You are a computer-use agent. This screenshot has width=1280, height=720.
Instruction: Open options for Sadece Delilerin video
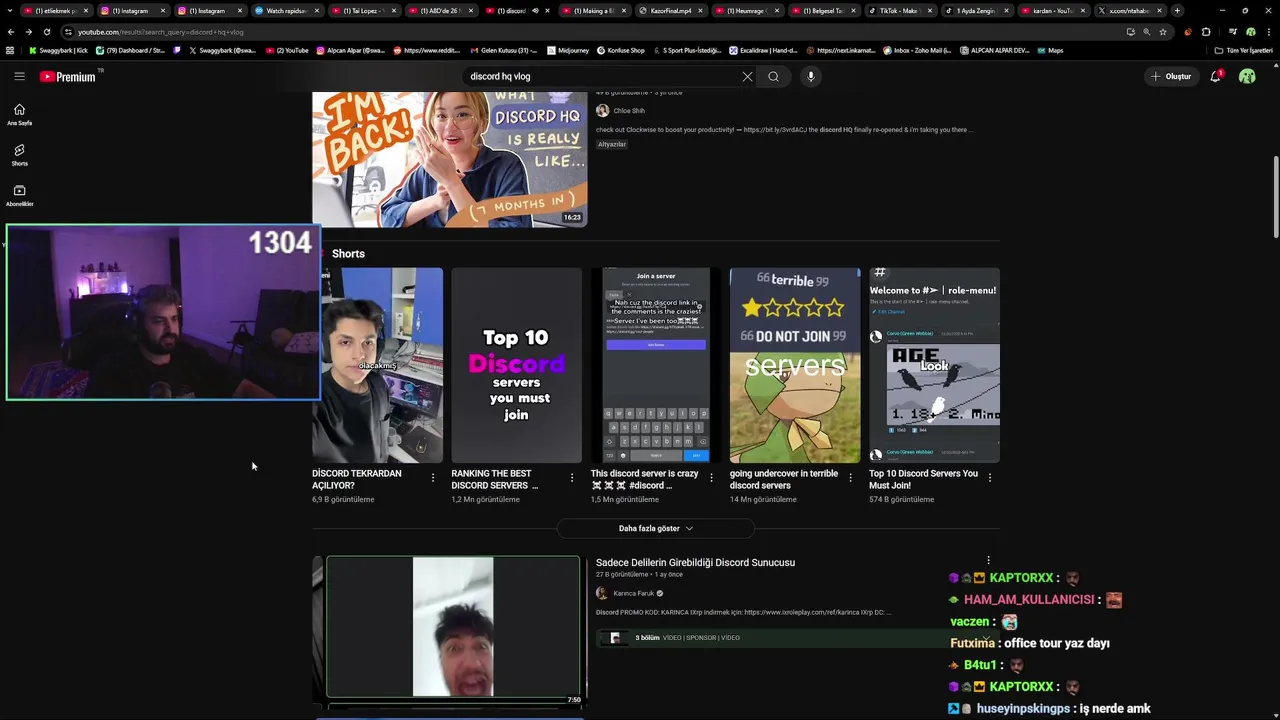[988, 560]
